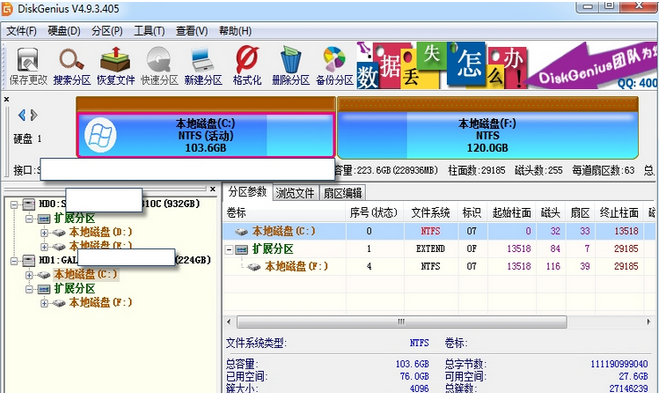664x393 pixels.
Task: Open the 查看(V) menu
Action: pyautogui.click(x=192, y=31)
